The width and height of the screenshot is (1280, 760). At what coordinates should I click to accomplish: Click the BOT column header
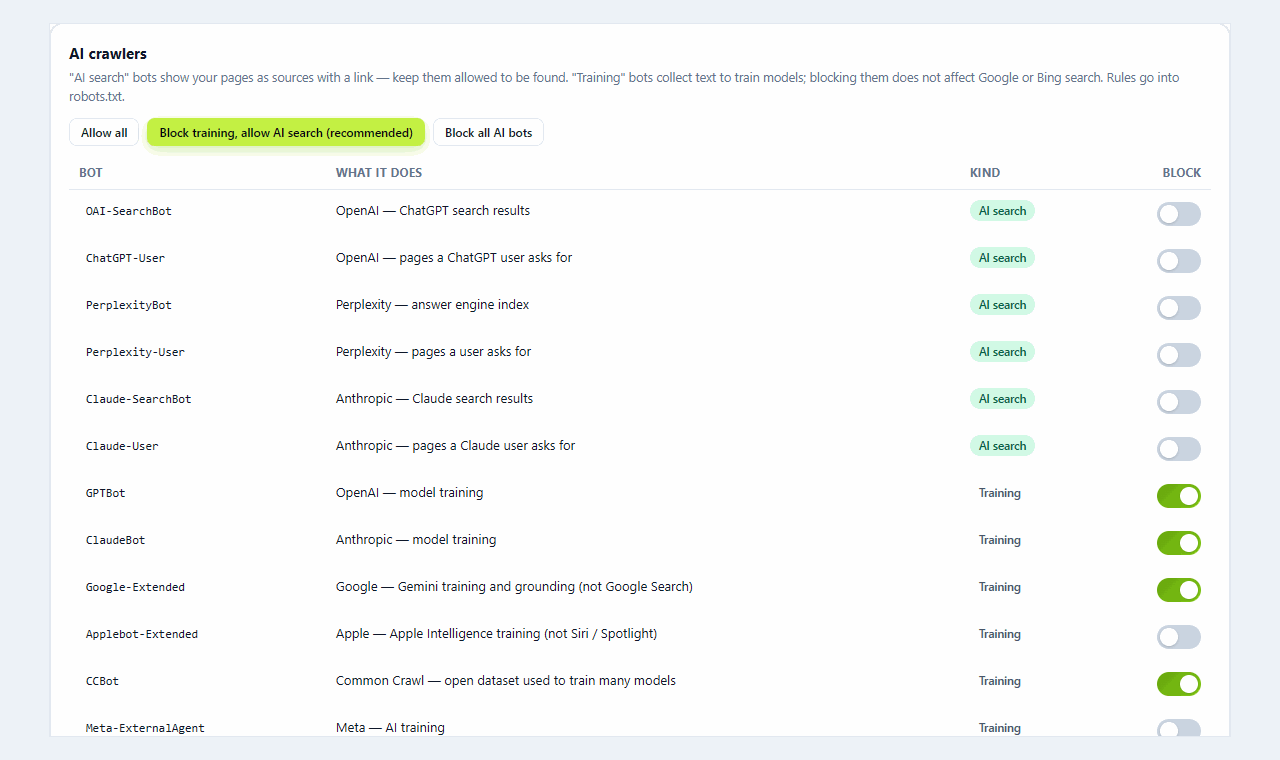[x=91, y=173]
